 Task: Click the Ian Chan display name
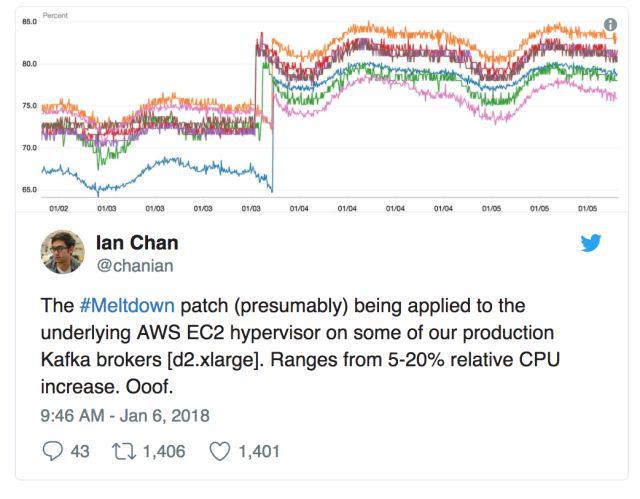click(x=136, y=242)
